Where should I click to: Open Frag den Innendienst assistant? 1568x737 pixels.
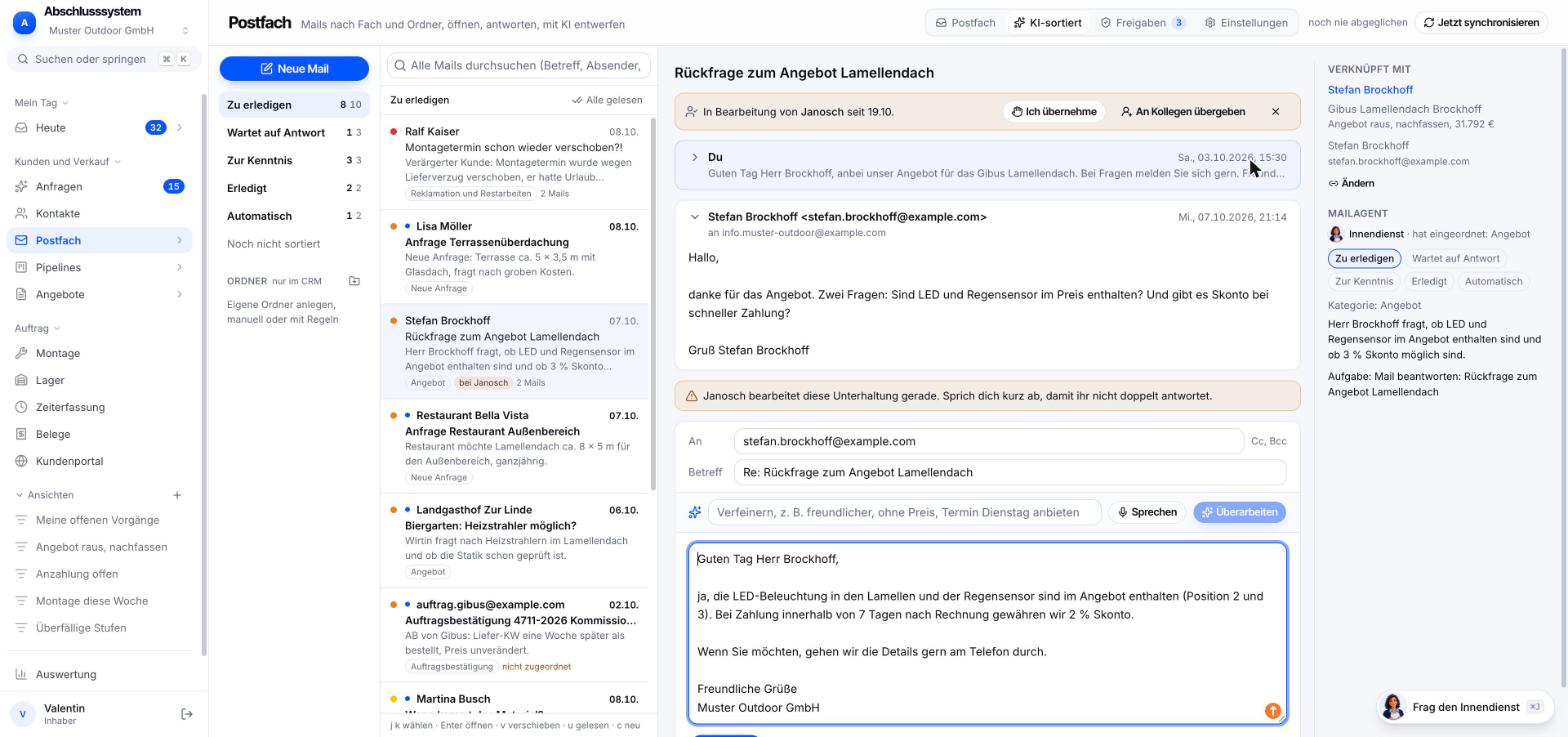click(1463, 707)
